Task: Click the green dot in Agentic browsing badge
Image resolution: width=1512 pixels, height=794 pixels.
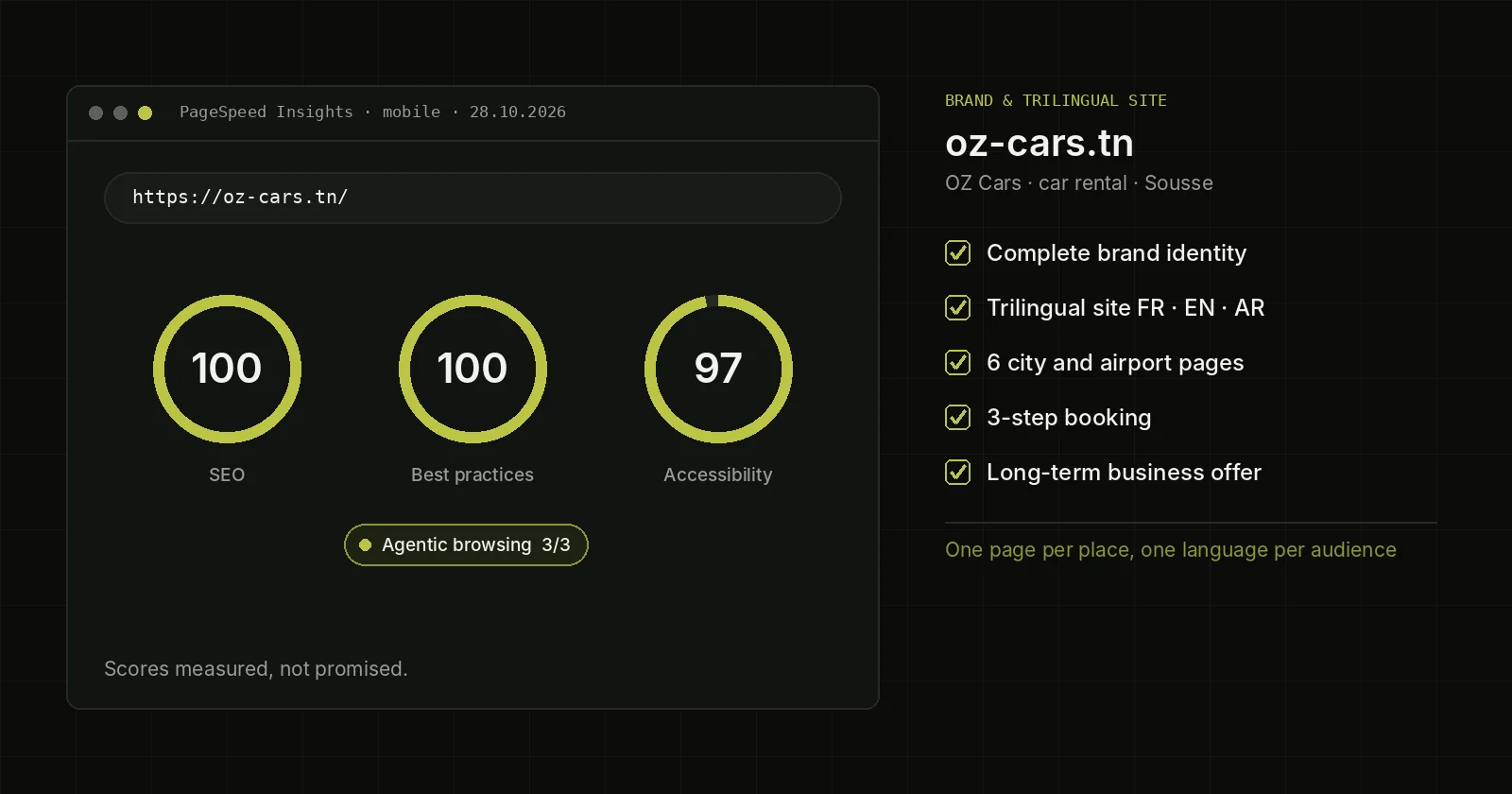Action: (365, 544)
